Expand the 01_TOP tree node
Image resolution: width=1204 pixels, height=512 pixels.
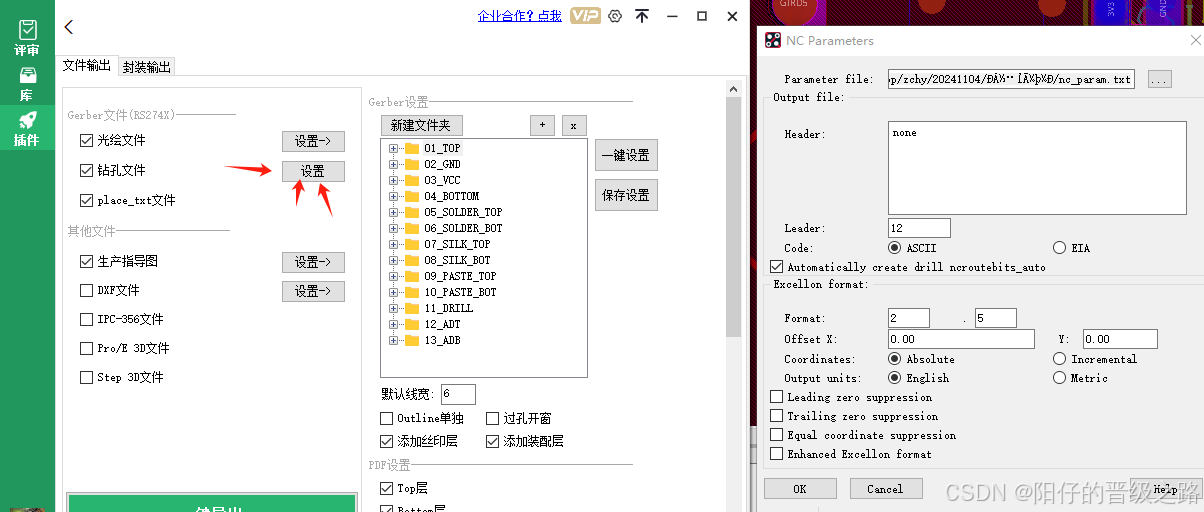[x=393, y=148]
